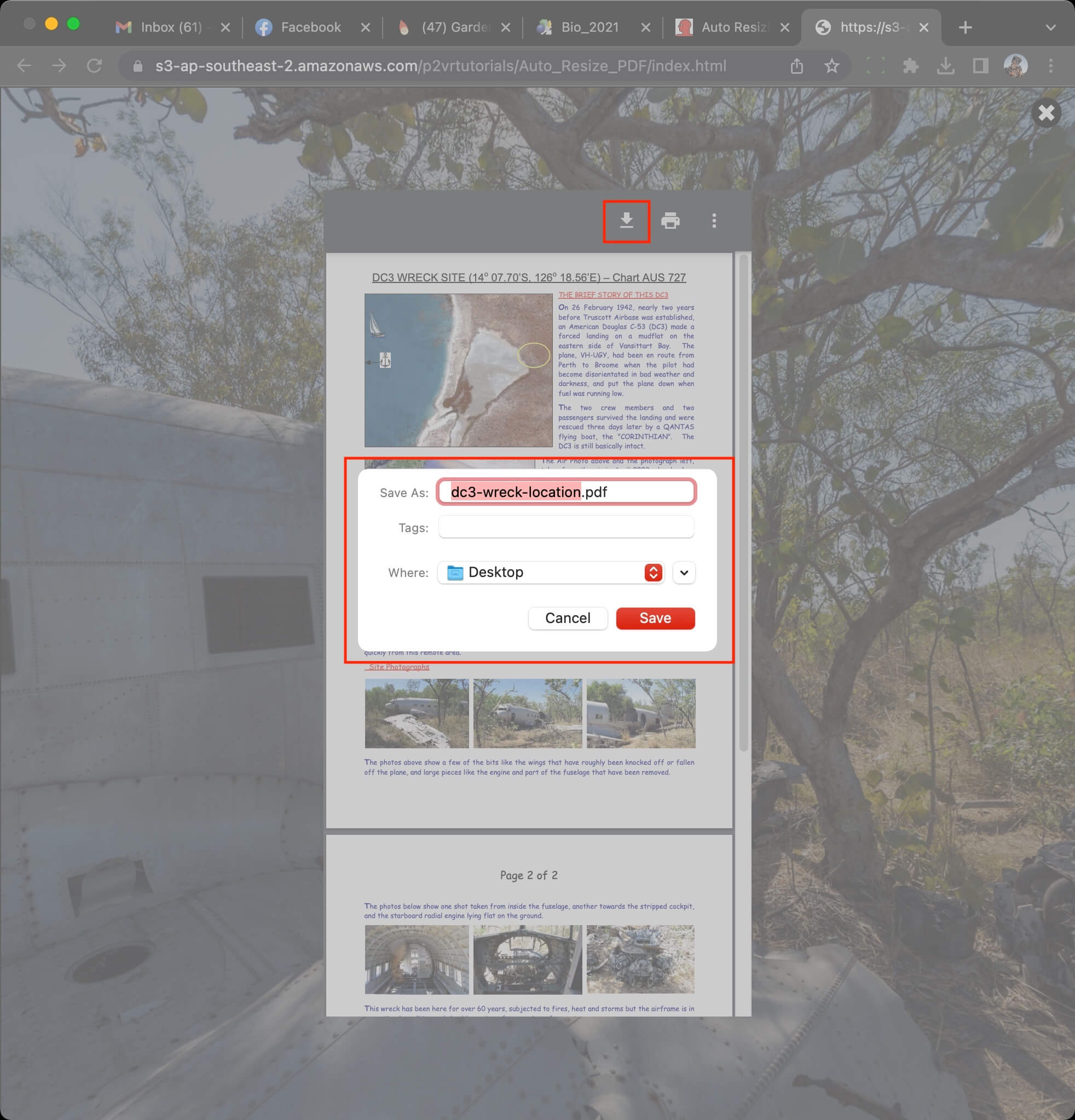1075x1120 pixels.
Task: Open the Chrome three-dot menu
Action: [1050, 66]
